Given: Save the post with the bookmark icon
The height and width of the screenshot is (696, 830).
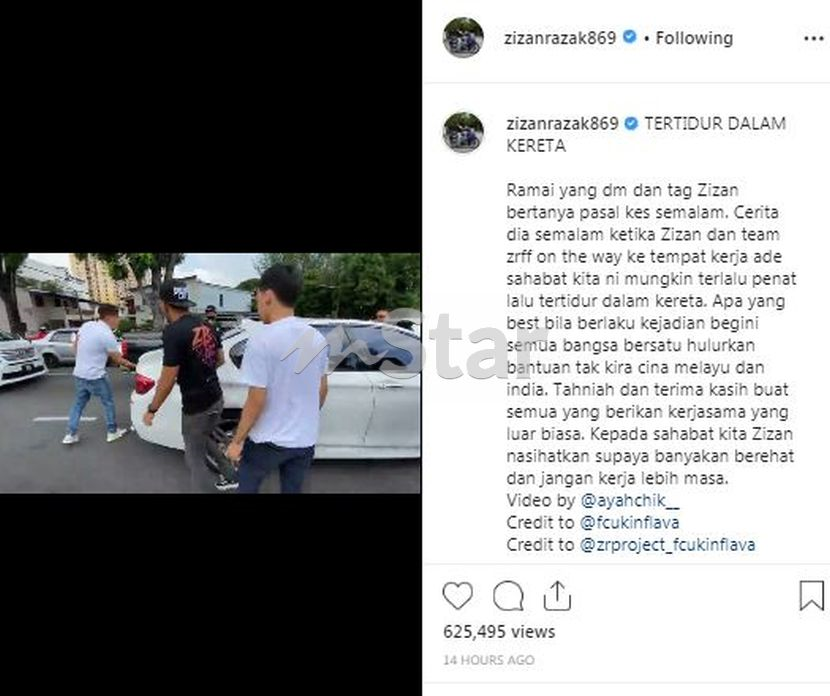Looking at the screenshot, I should tap(811, 595).
